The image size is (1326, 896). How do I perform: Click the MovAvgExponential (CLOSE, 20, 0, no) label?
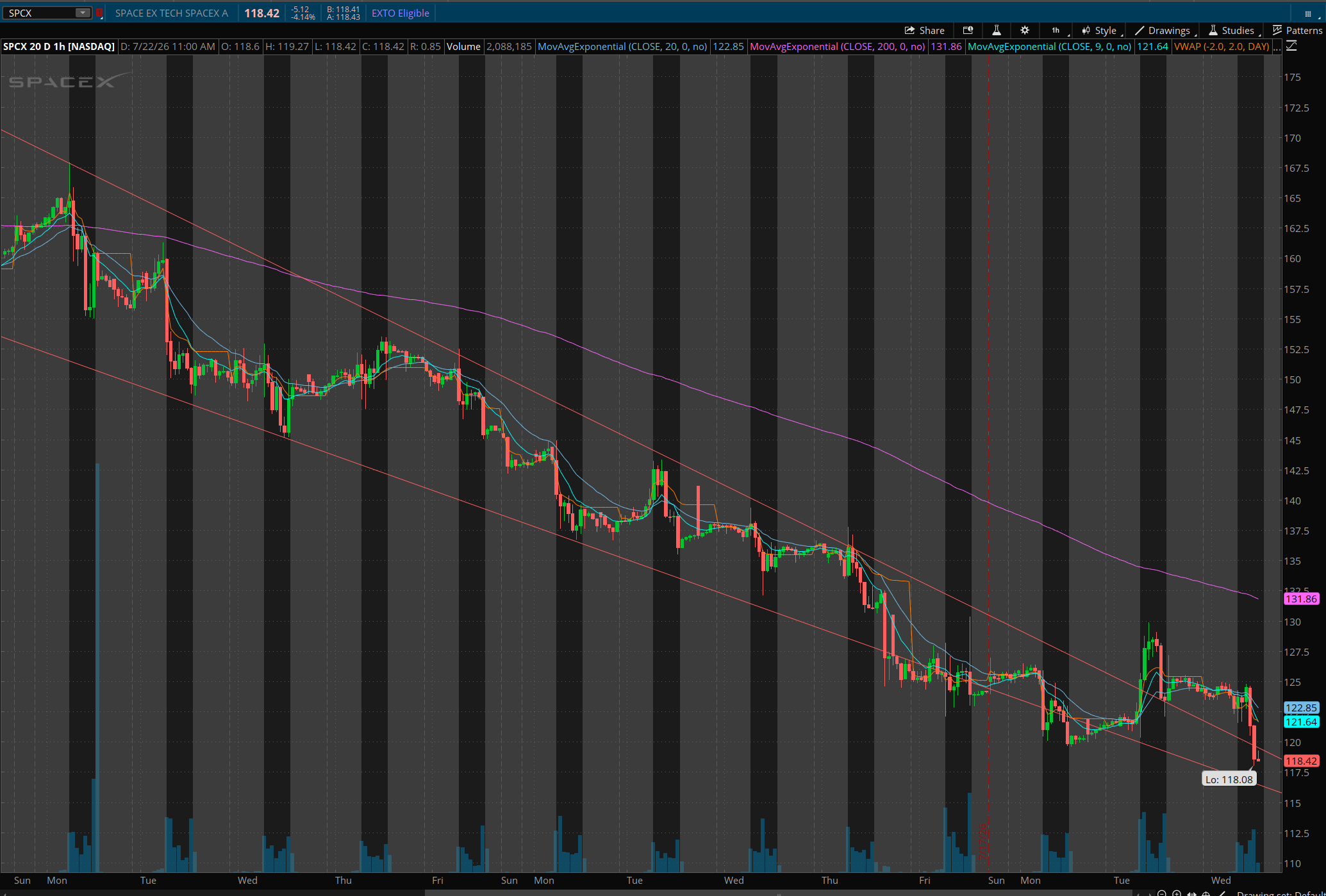click(x=622, y=46)
